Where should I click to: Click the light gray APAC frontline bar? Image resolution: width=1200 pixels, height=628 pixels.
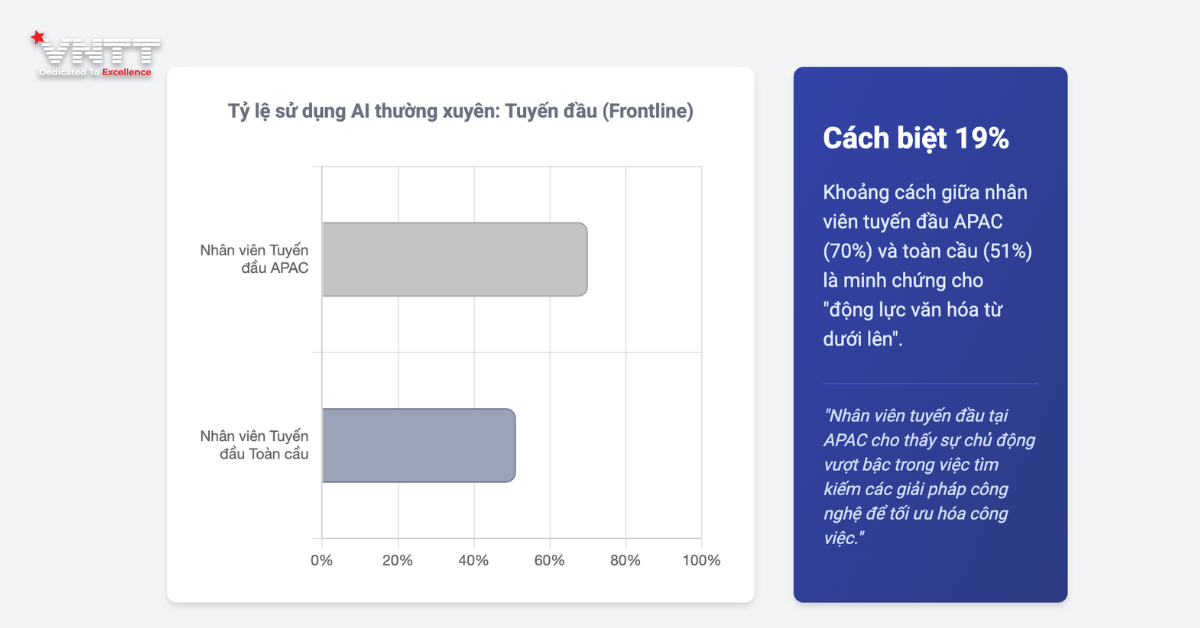454,259
